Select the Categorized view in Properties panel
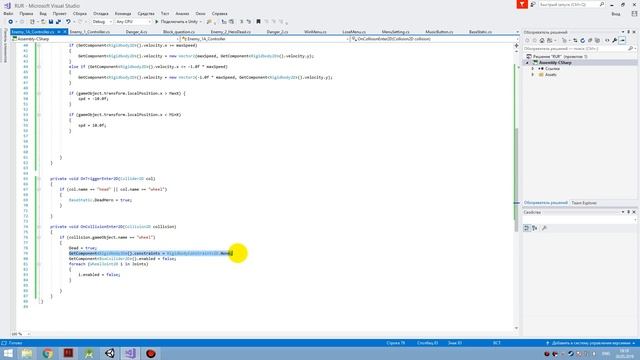 [x=527, y=228]
